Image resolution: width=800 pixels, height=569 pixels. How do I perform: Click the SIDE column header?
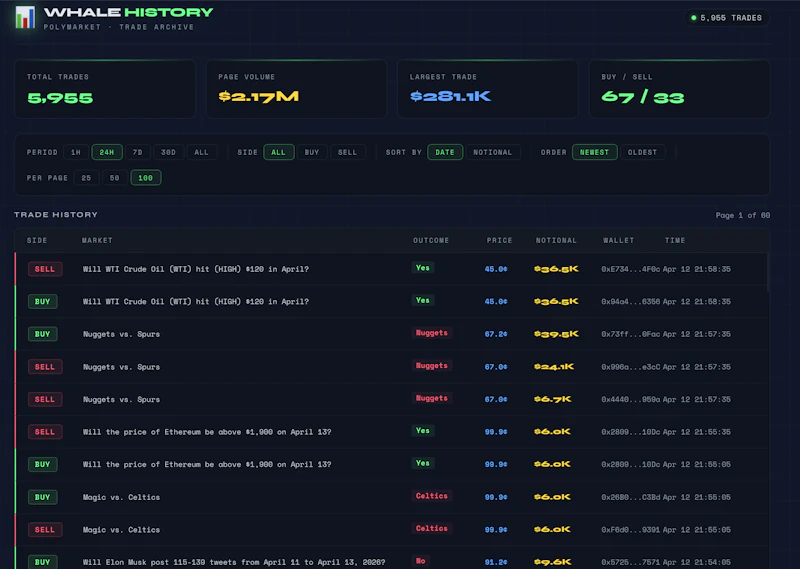tap(37, 240)
